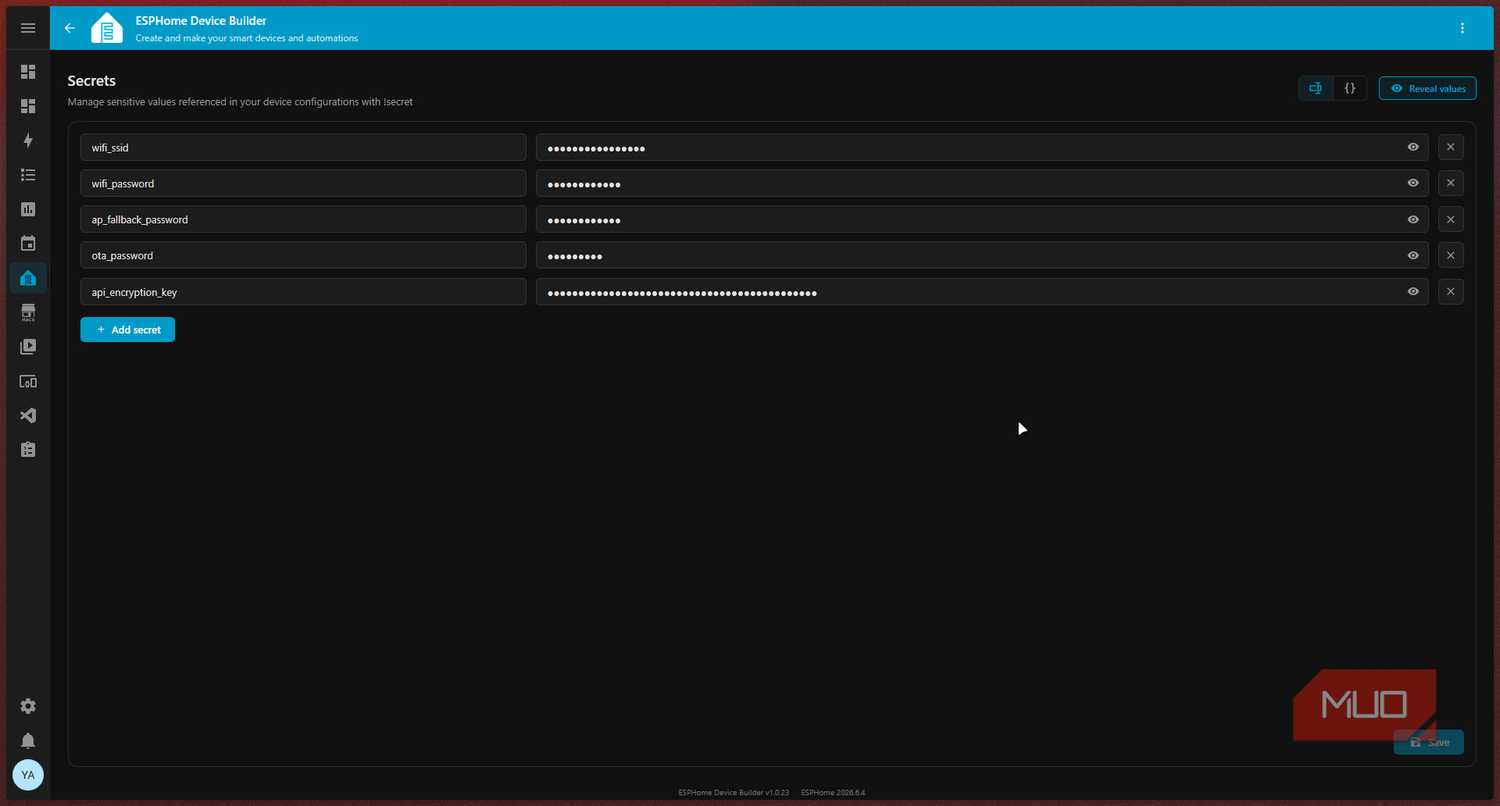The height and width of the screenshot is (806, 1500).
Task: Click the Add secret button
Action: coord(128,329)
